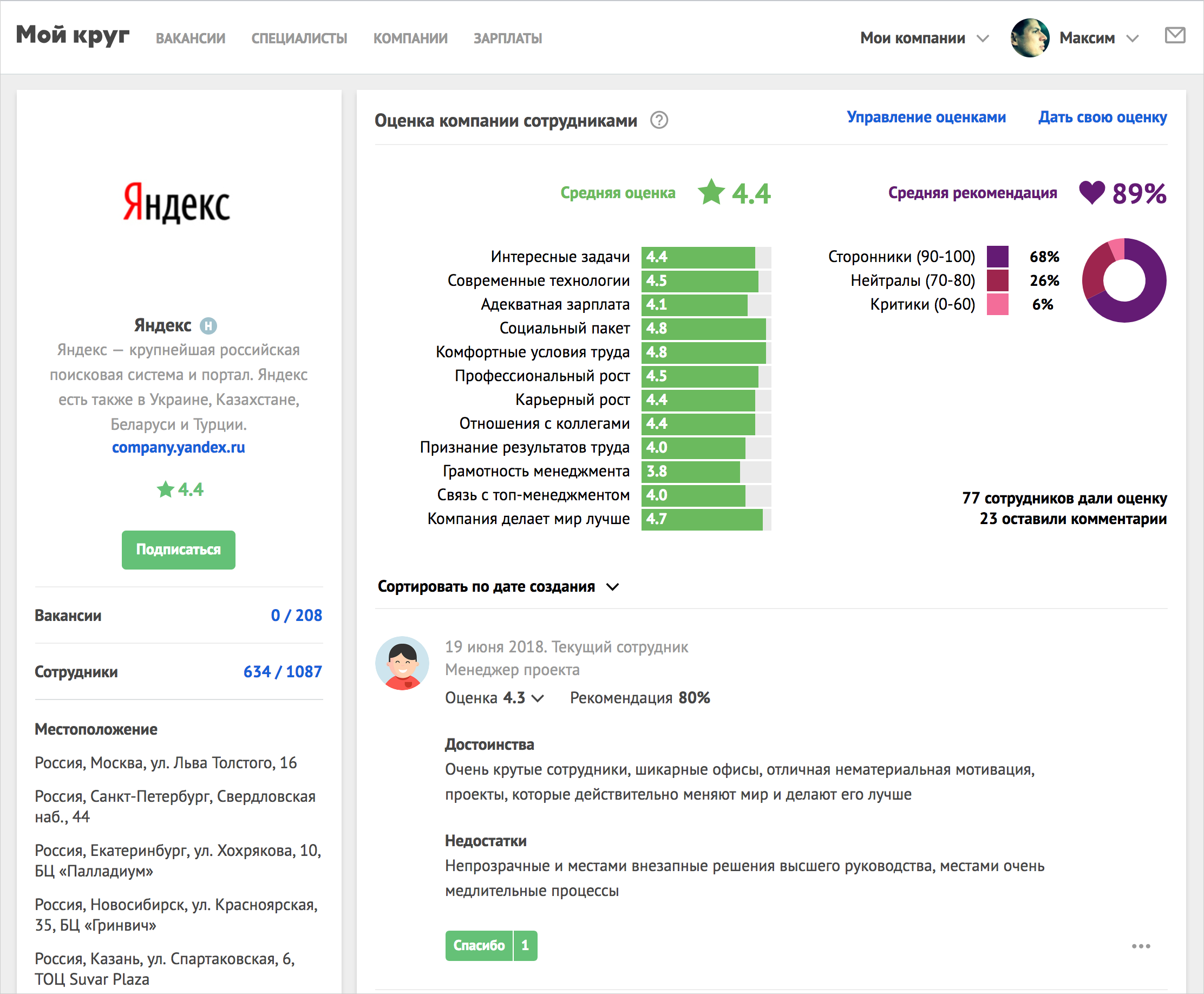Click the Карьерный рост 4.4 bar
The width and height of the screenshot is (1204, 994).
click(706, 400)
